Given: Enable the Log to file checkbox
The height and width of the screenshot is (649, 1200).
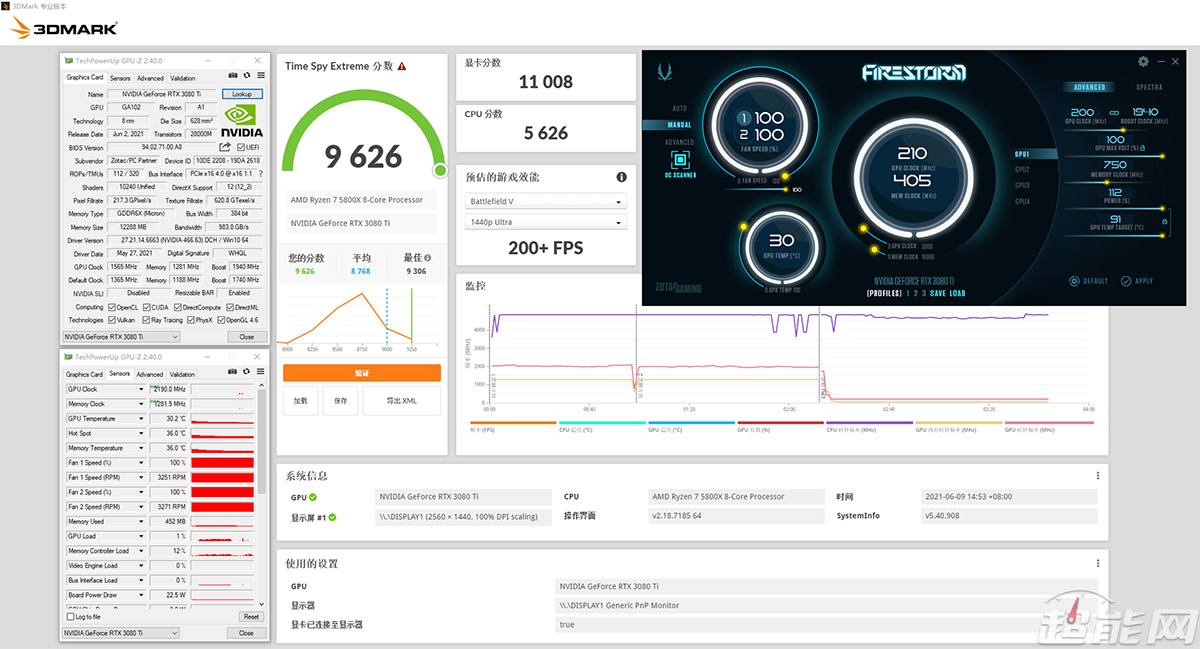Looking at the screenshot, I should pos(69,617).
